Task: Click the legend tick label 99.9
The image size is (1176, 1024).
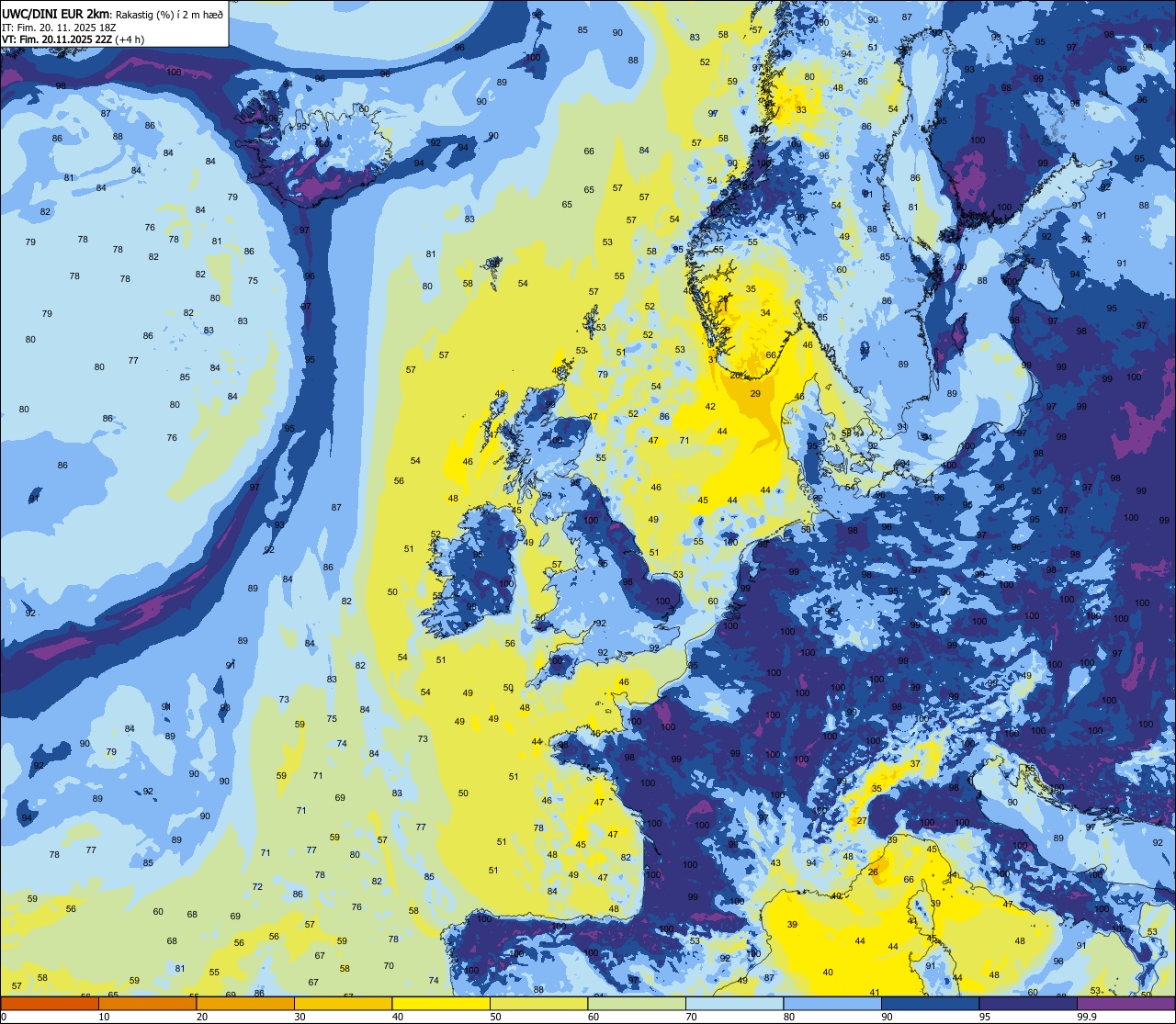Action: point(1087,1017)
